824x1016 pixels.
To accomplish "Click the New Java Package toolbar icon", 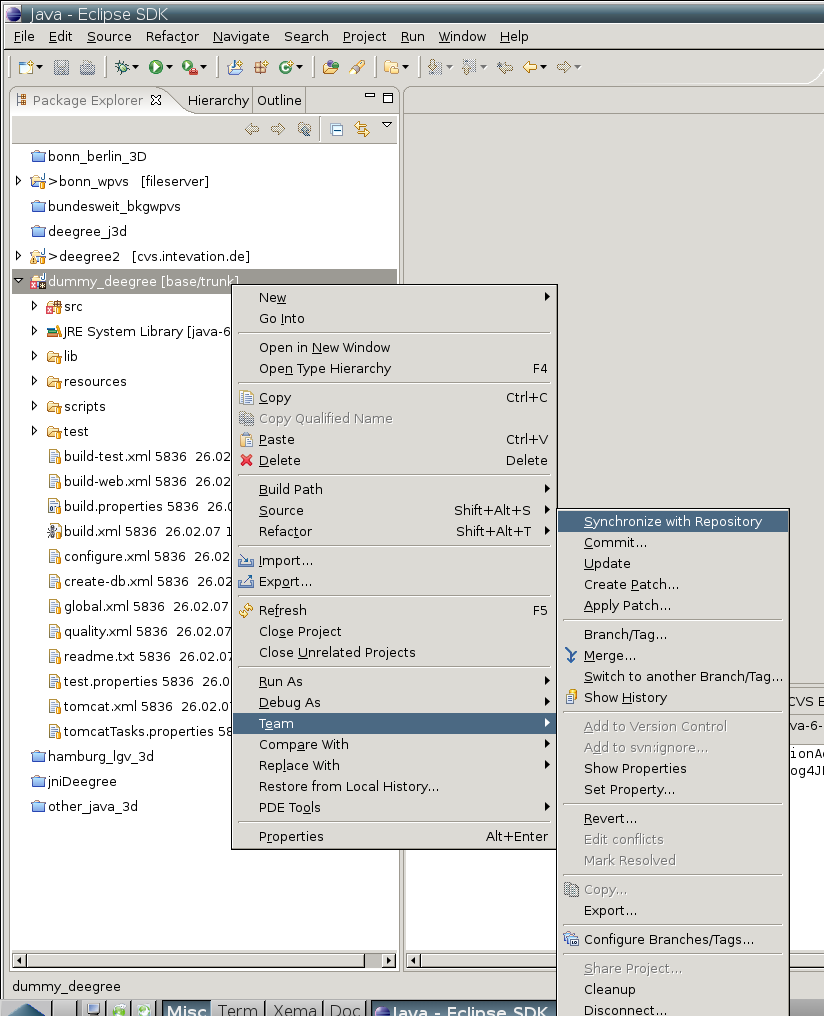I will pos(261,67).
